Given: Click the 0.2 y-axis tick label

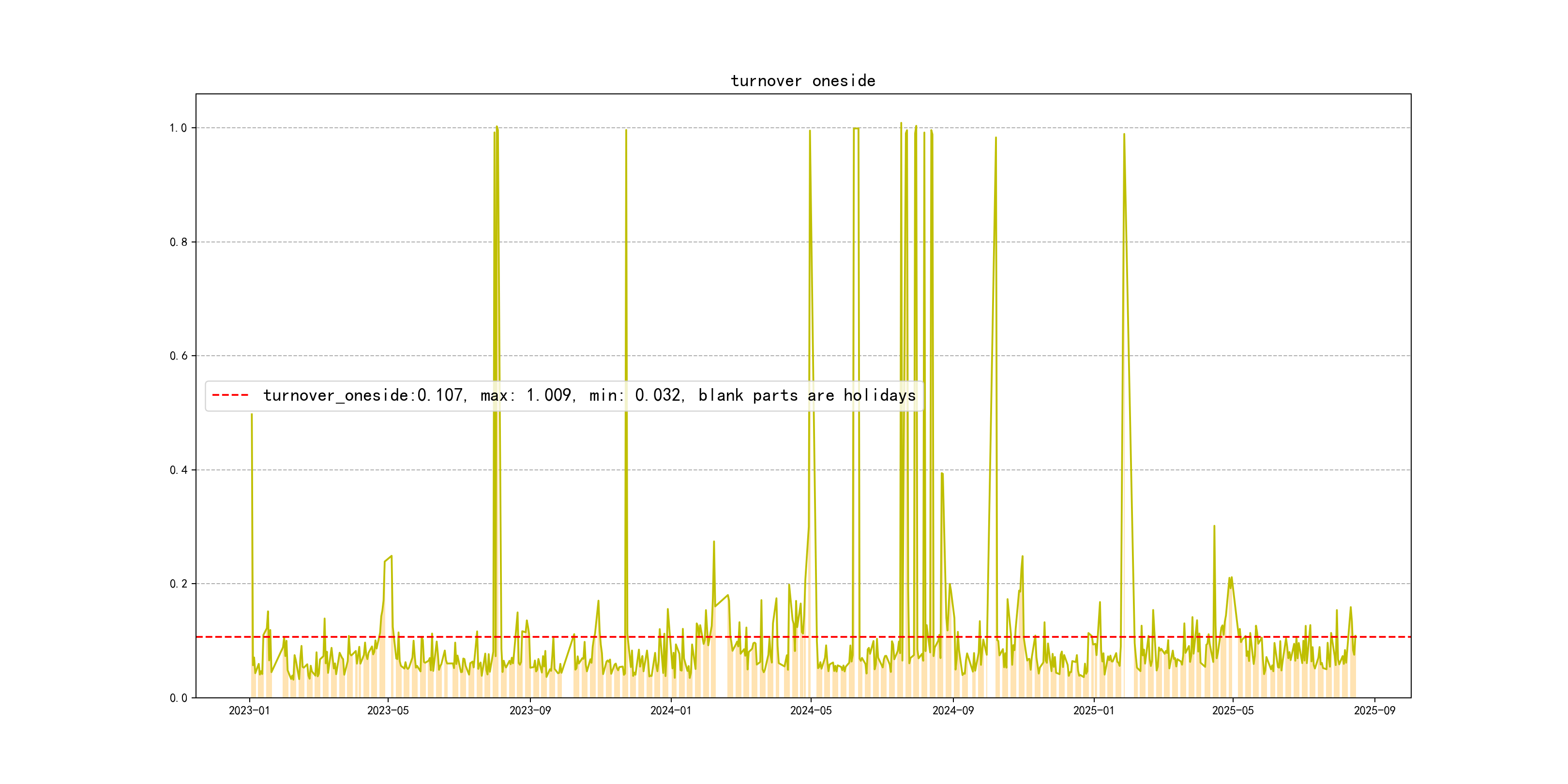Looking at the screenshot, I should point(178,584).
